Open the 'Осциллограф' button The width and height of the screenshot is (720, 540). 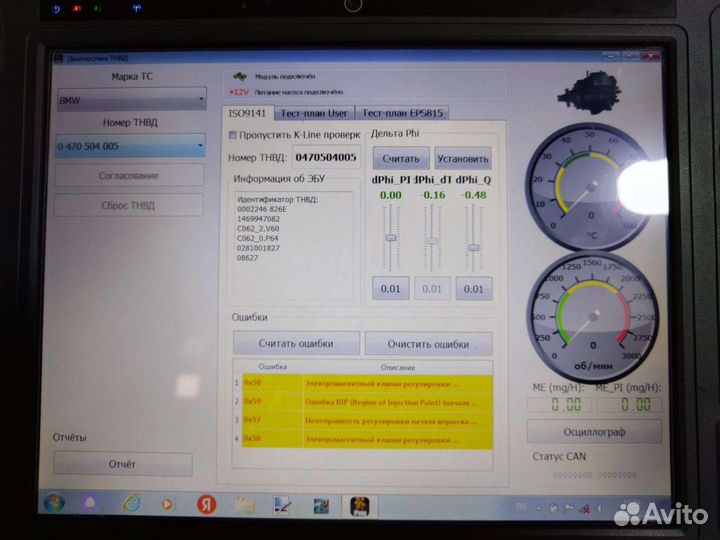point(594,432)
